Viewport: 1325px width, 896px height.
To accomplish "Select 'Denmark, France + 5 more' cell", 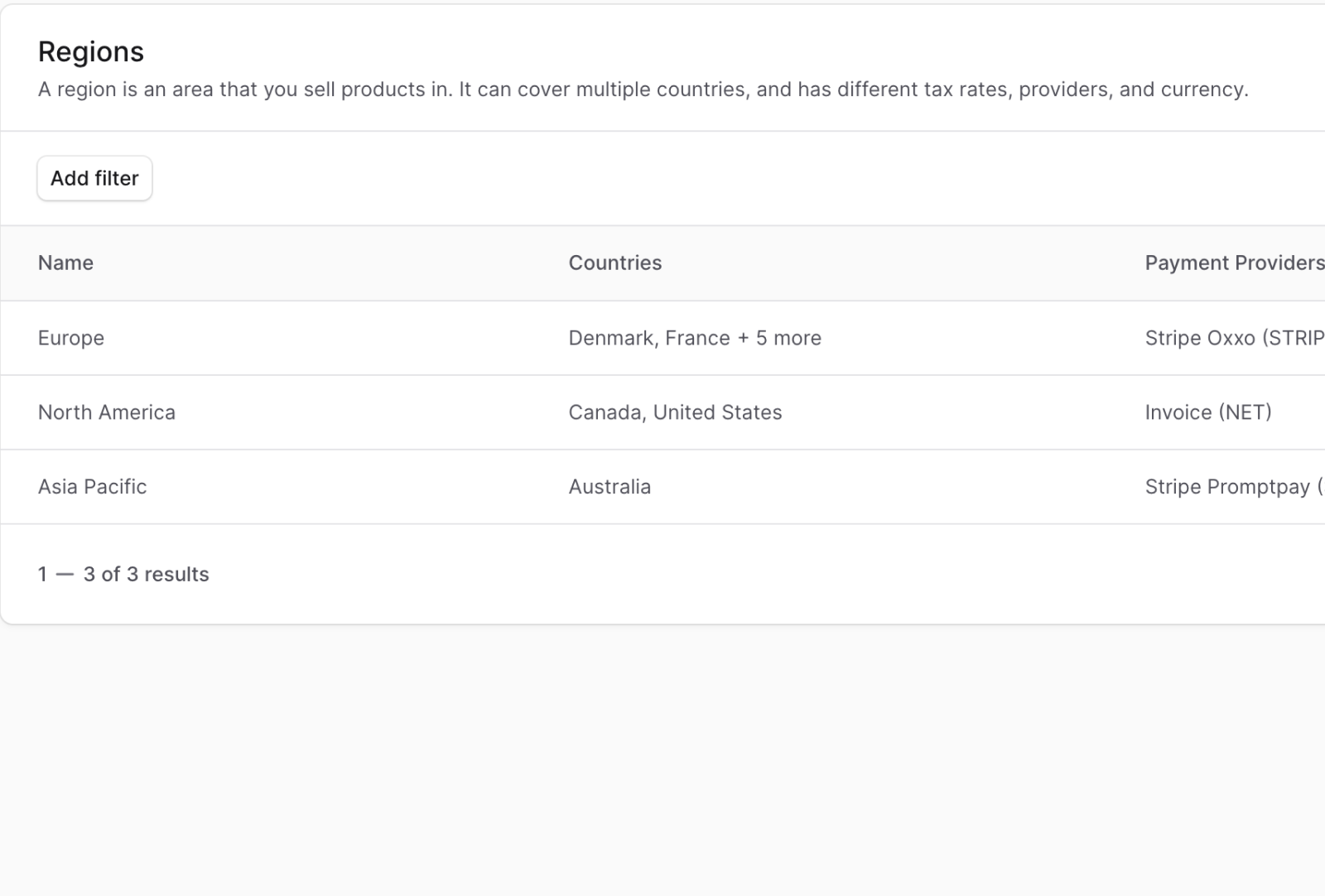I will click(x=695, y=337).
